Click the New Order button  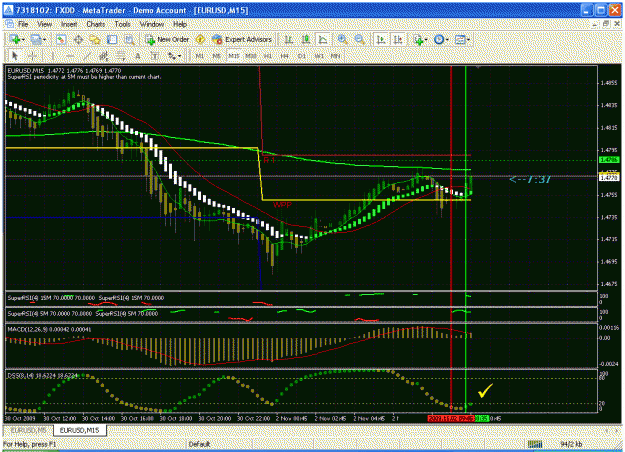tap(167, 39)
